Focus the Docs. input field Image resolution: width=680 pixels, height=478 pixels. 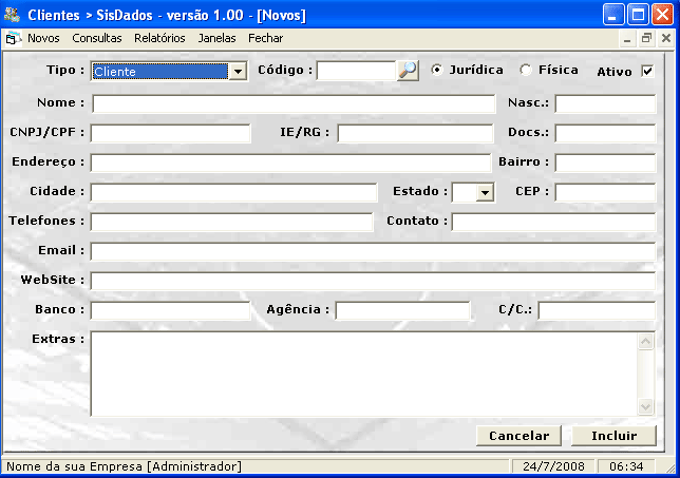coord(605,133)
